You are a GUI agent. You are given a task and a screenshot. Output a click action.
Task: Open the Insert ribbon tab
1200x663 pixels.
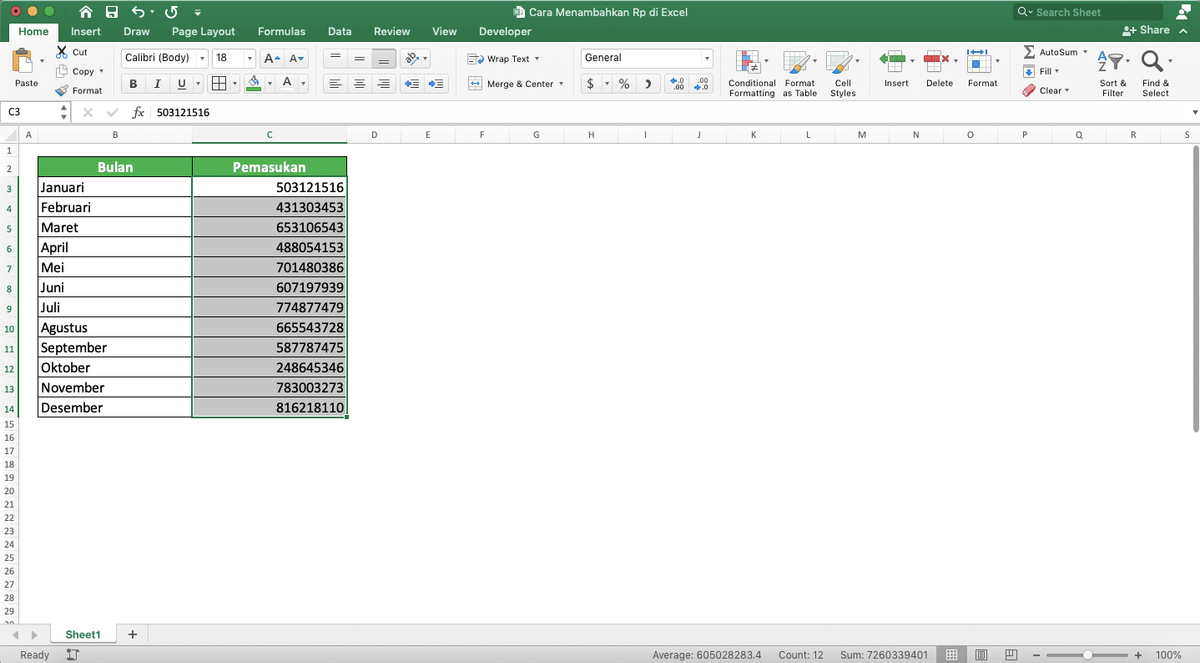[x=85, y=31]
